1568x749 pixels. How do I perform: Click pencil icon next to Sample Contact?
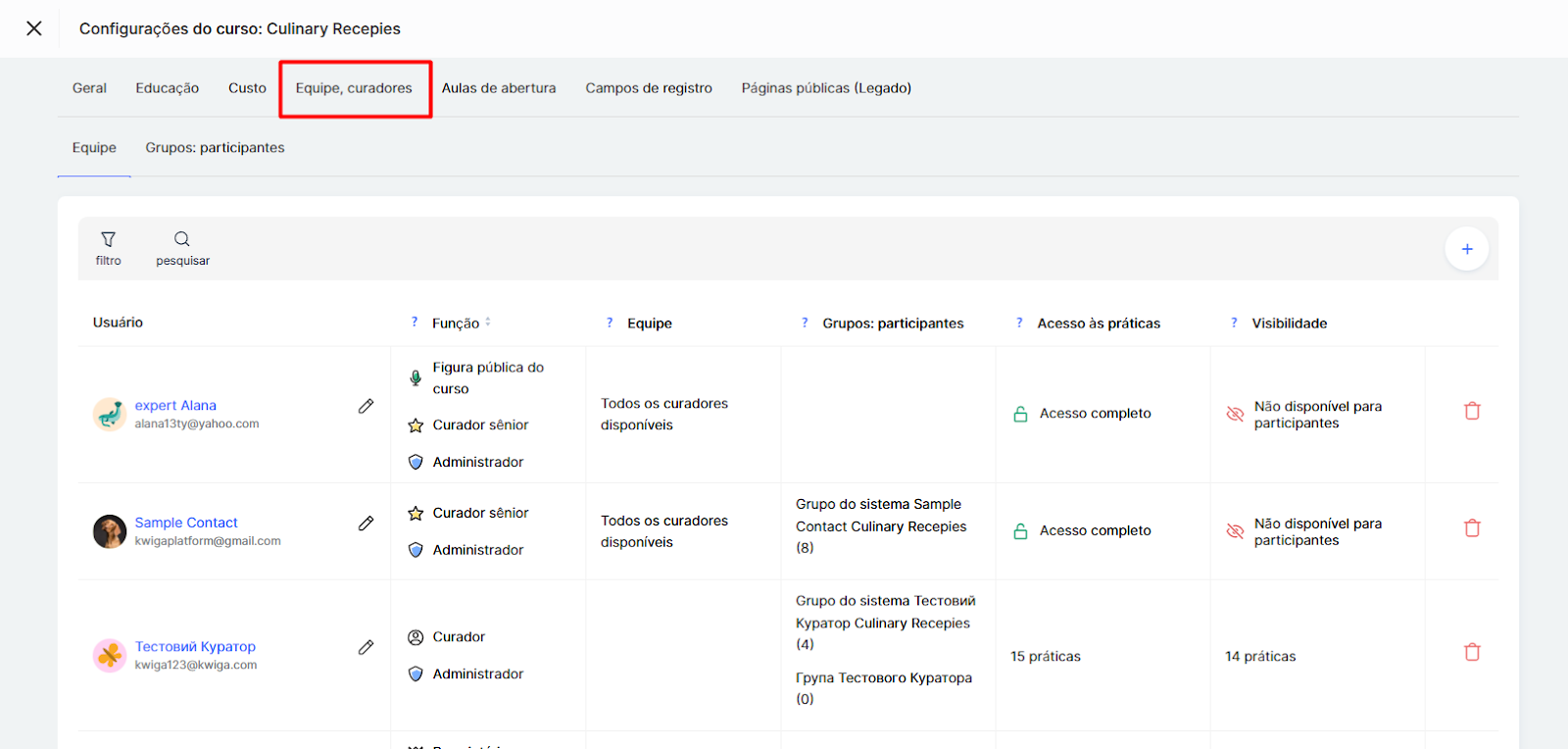pyautogui.click(x=366, y=524)
